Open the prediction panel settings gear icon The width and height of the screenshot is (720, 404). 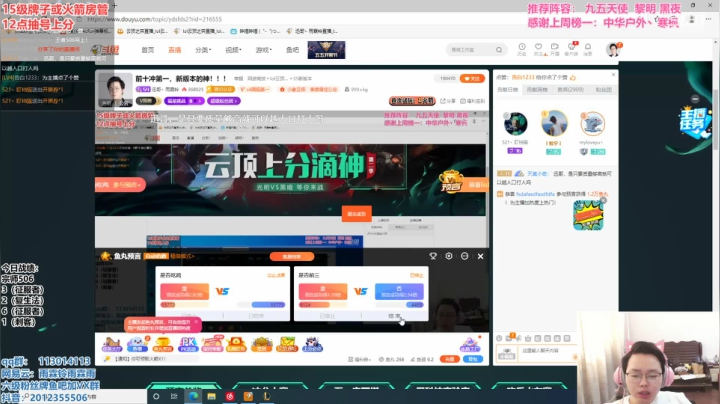pos(449,256)
